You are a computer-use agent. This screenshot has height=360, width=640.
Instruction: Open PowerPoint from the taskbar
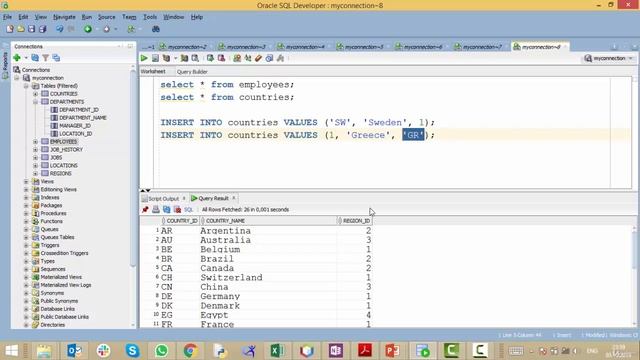point(393,351)
